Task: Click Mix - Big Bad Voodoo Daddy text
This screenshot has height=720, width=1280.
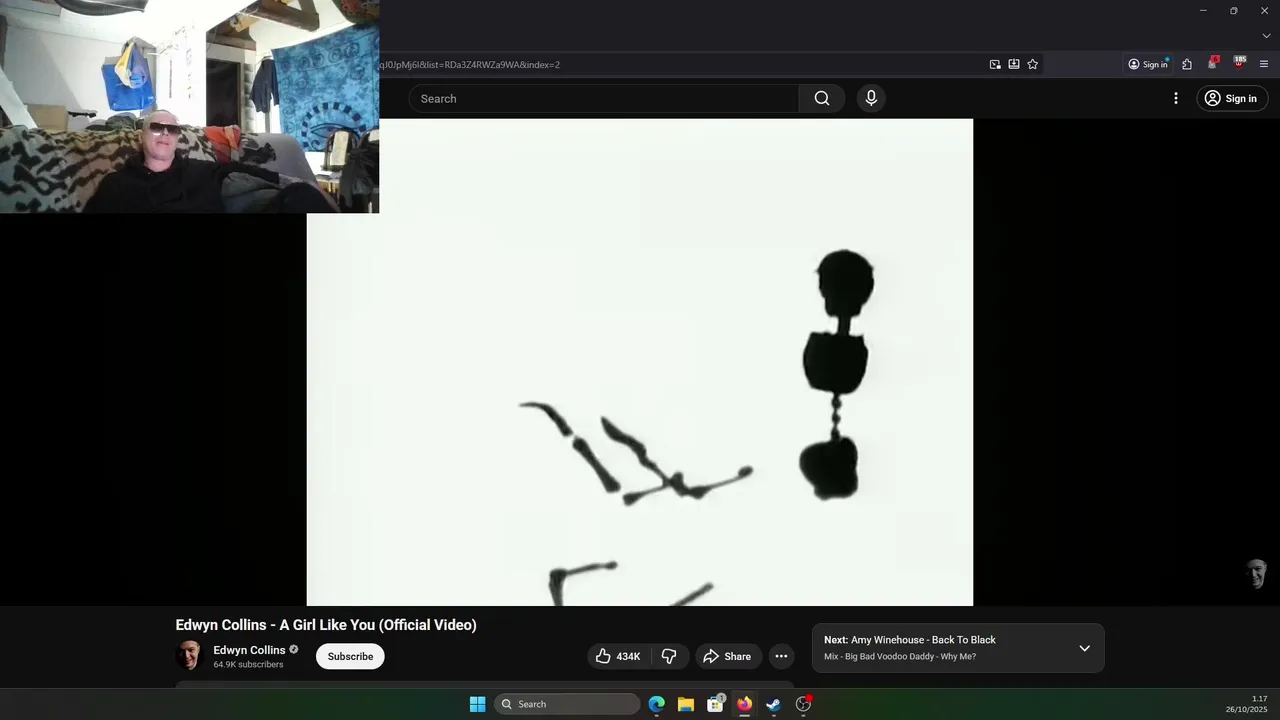Action: click(900, 657)
